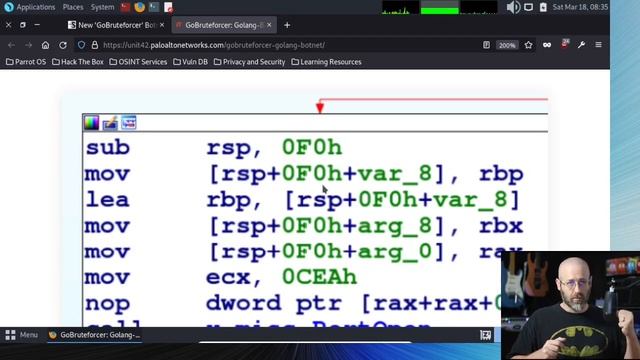Open the volume control

[x=513, y=7]
